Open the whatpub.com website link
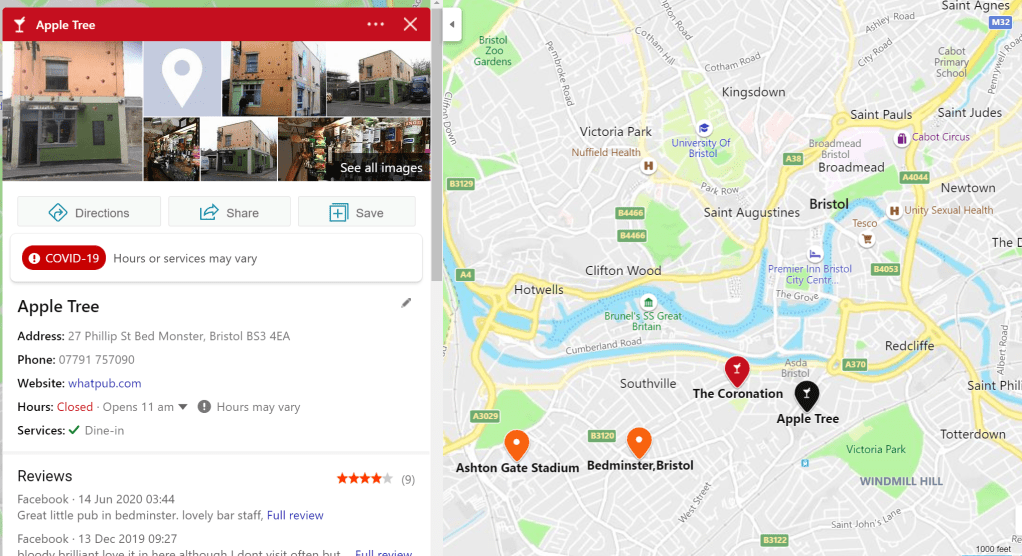The image size is (1022, 556). [104, 383]
